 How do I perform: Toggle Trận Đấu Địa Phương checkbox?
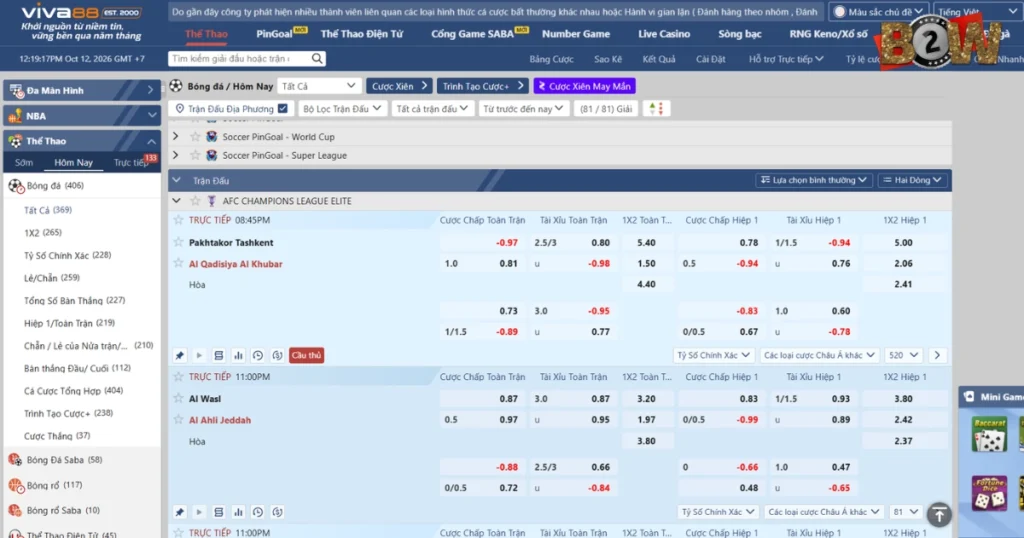(x=283, y=108)
